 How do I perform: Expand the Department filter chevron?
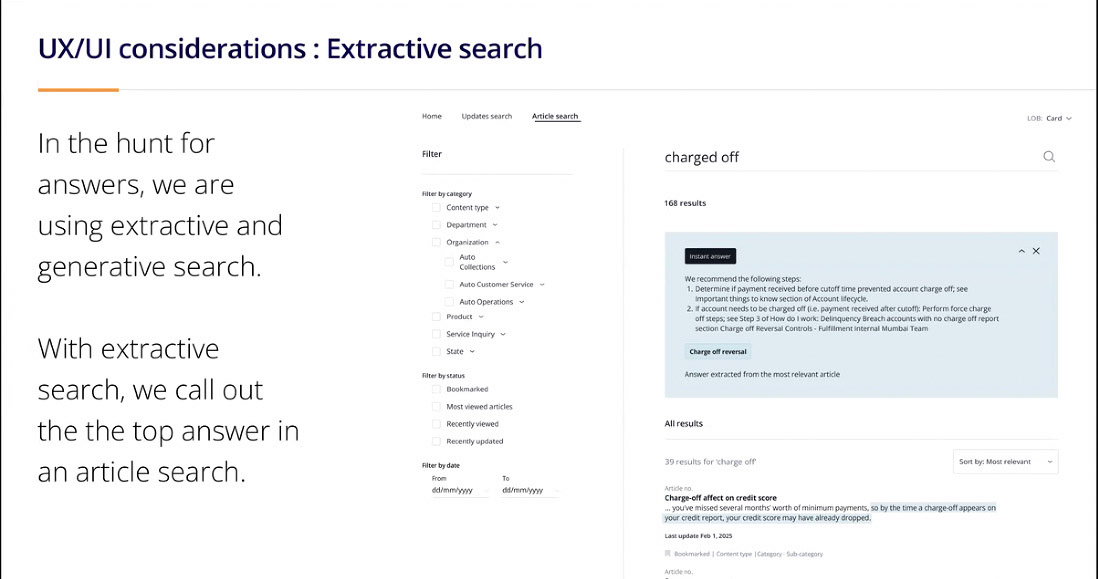point(496,225)
